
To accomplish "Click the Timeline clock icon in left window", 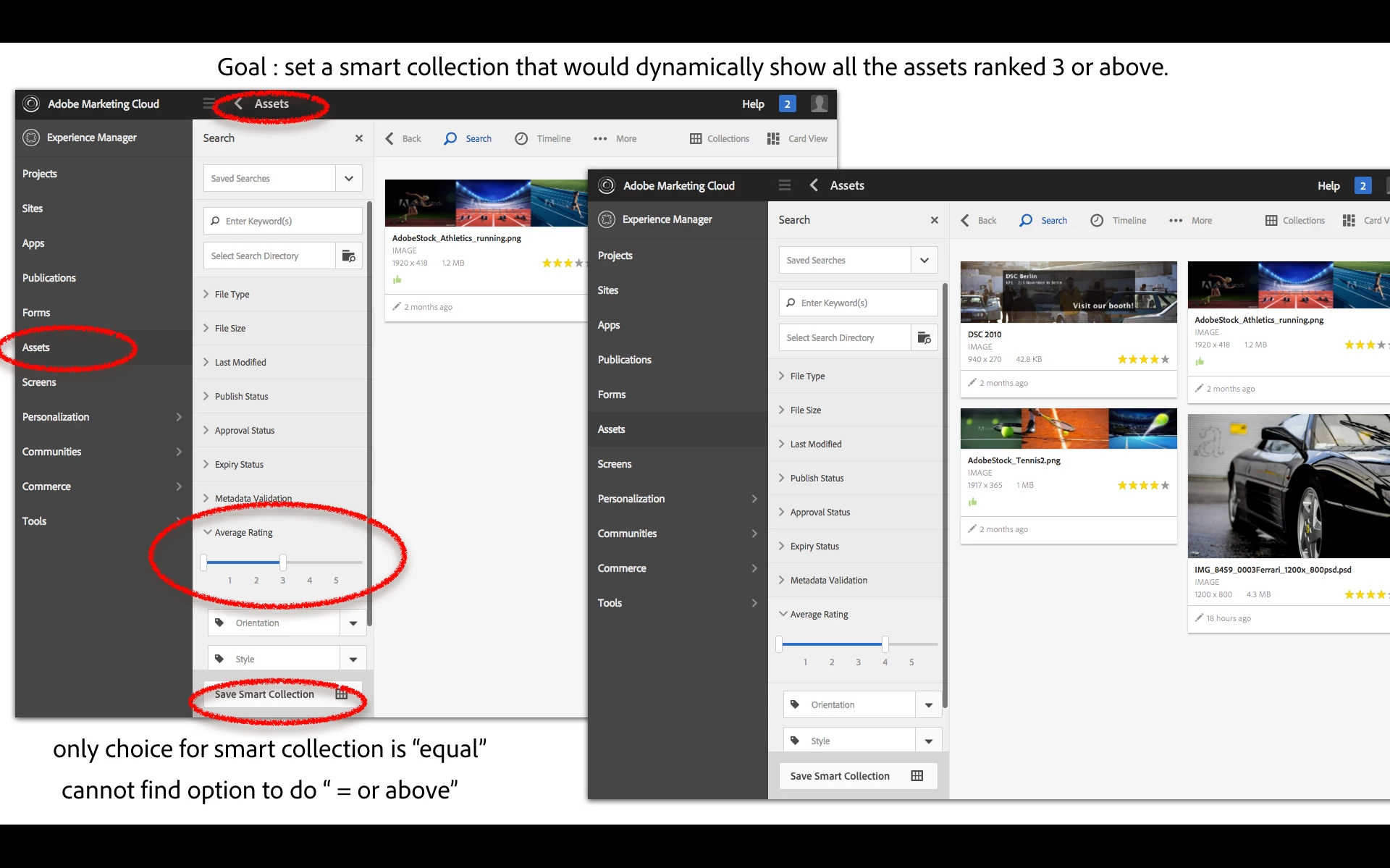I will pyautogui.click(x=521, y=138).
